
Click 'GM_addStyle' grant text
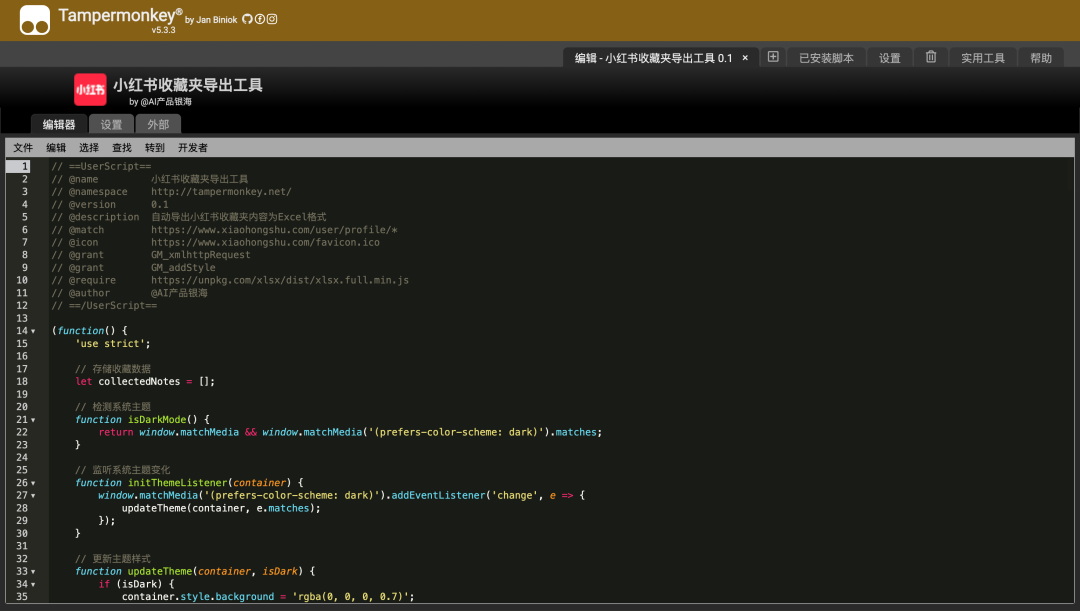[183, 268]
